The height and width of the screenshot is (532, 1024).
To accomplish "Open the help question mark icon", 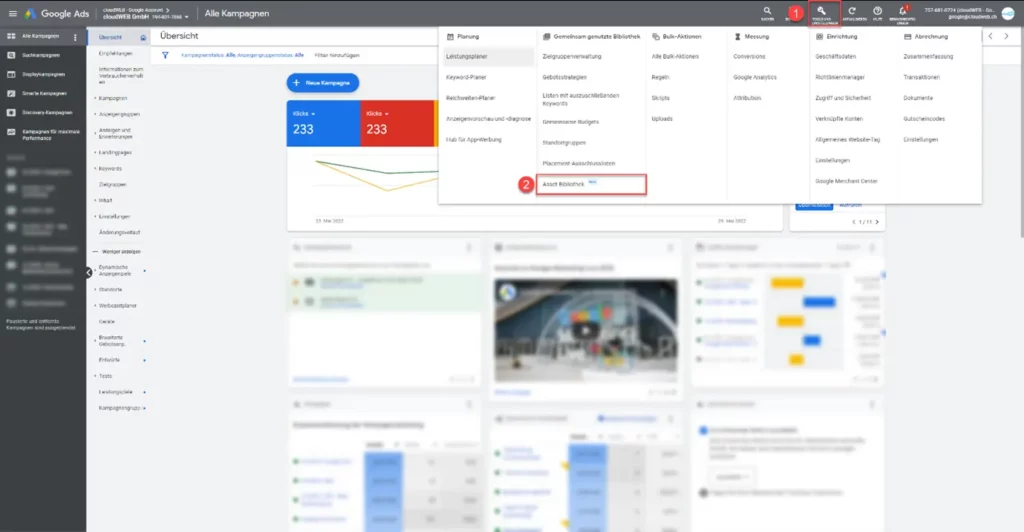I will pos(877,11).
